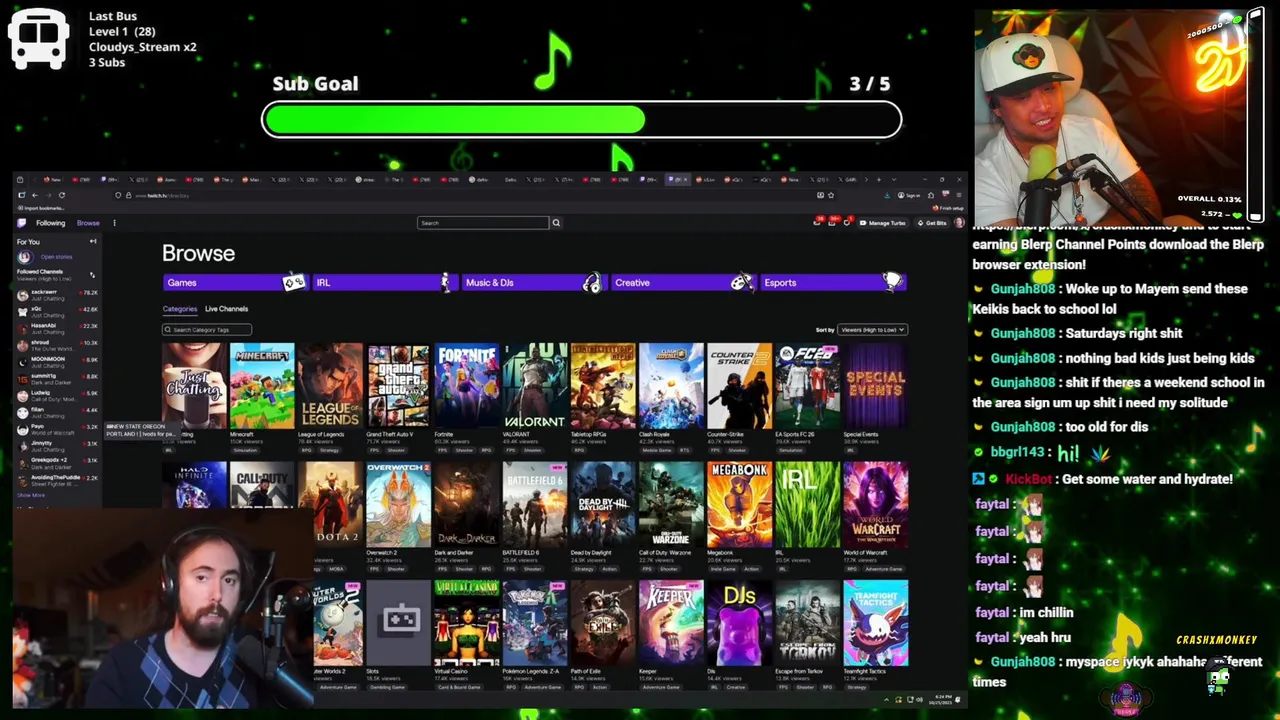1280x720 pixels.
Task: Switch to Following tab
Action: [50, 223]
